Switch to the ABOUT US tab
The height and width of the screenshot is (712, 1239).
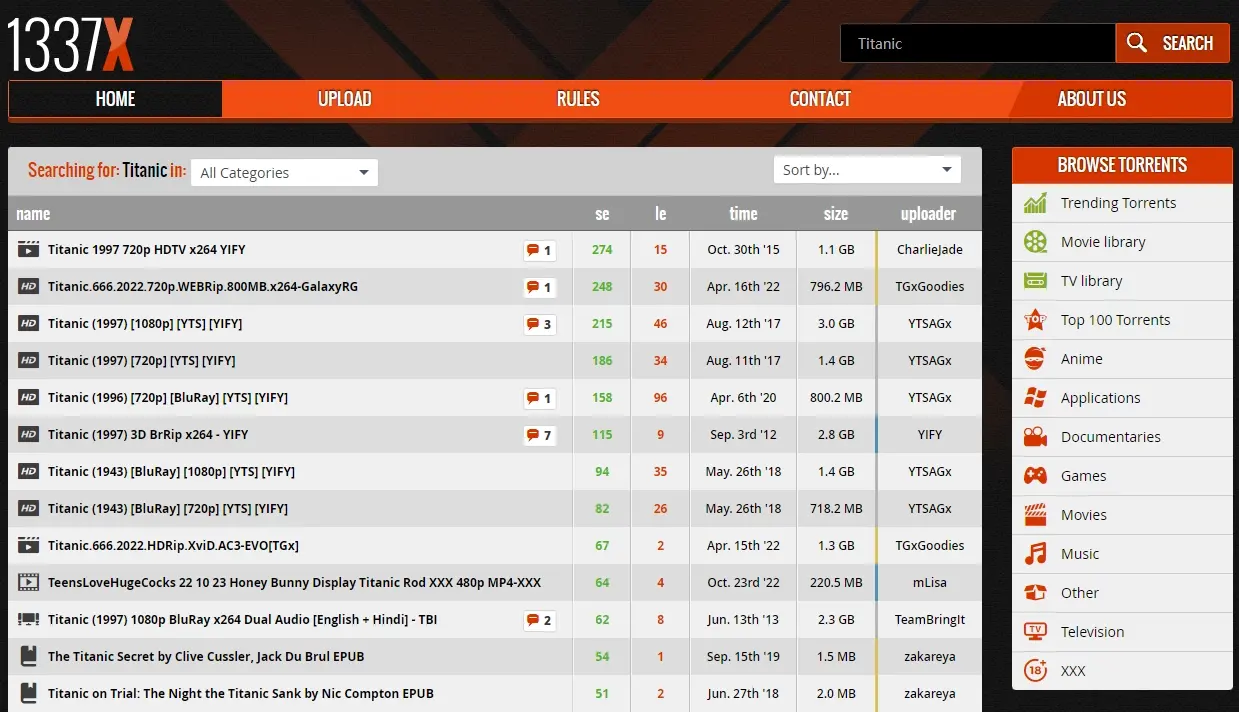point(1091,99)
